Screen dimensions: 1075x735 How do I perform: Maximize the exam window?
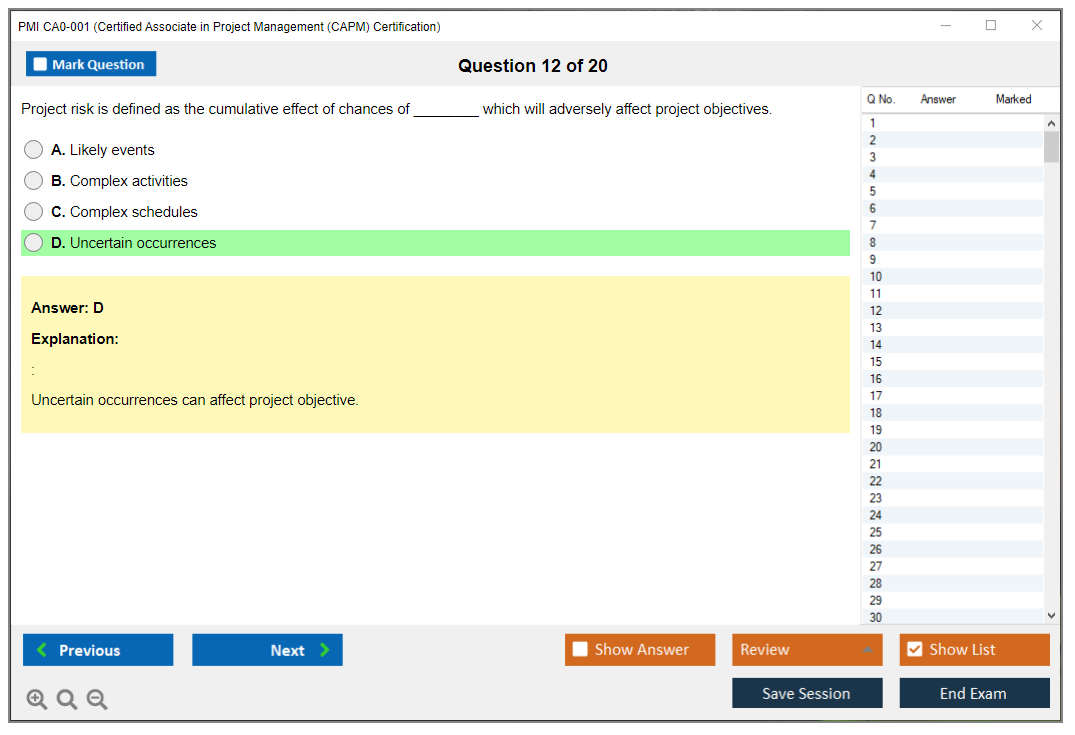pyautogui.click(x=991, y=26)
